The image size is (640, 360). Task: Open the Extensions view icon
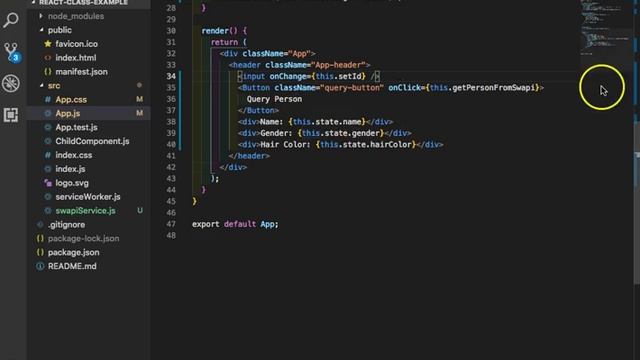click(x=11, y=115)
